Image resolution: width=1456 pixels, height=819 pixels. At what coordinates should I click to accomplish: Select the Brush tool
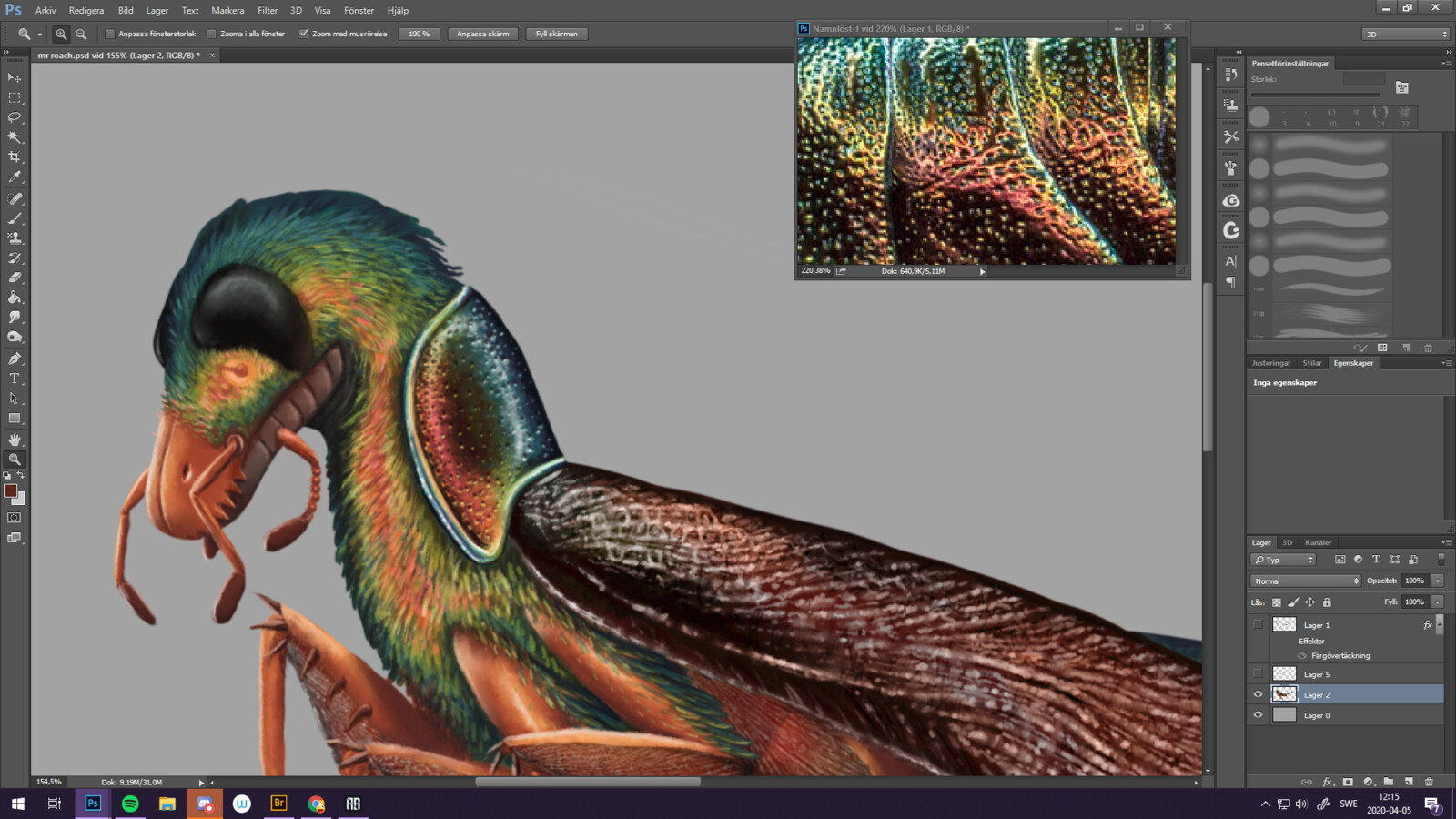coord(15,218)
